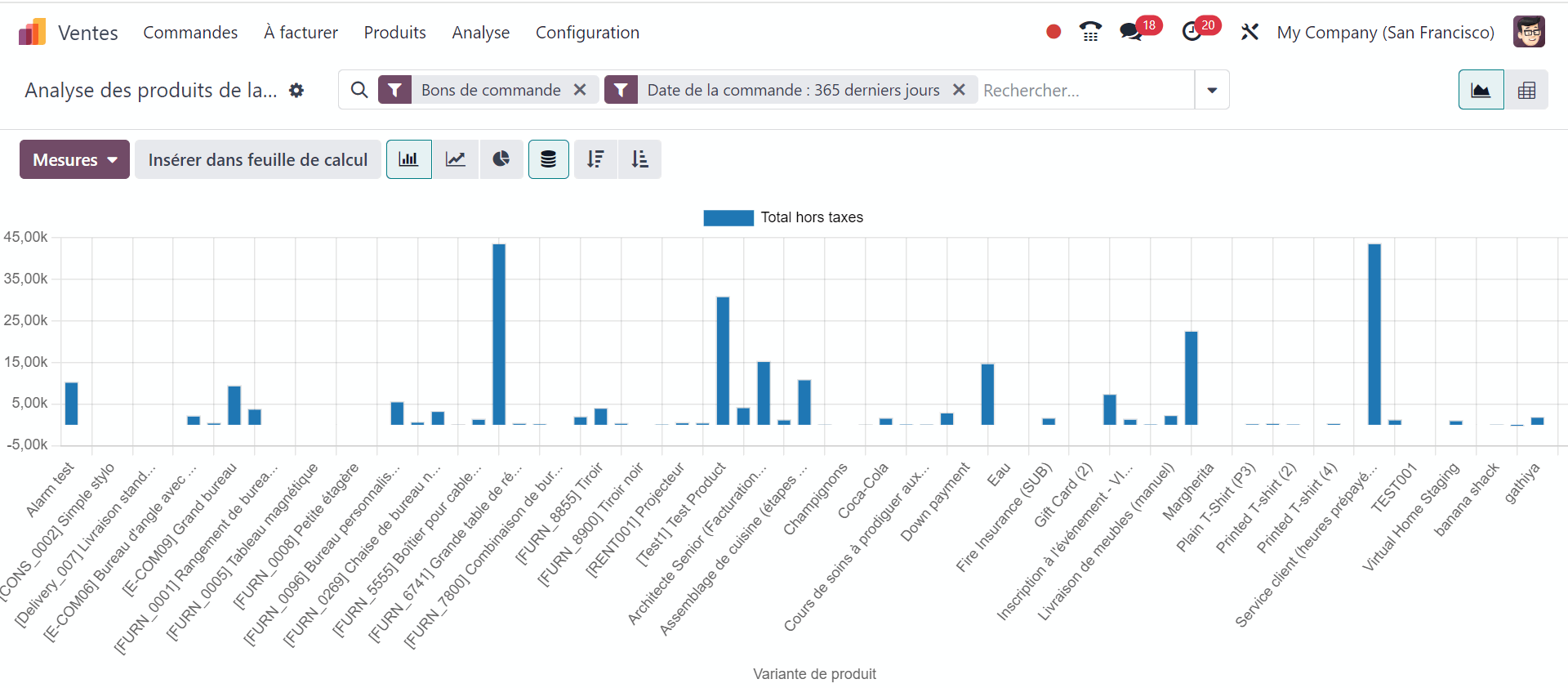Open the Commandes menu
Screen dimensions: 1568x688
point(190,33)
